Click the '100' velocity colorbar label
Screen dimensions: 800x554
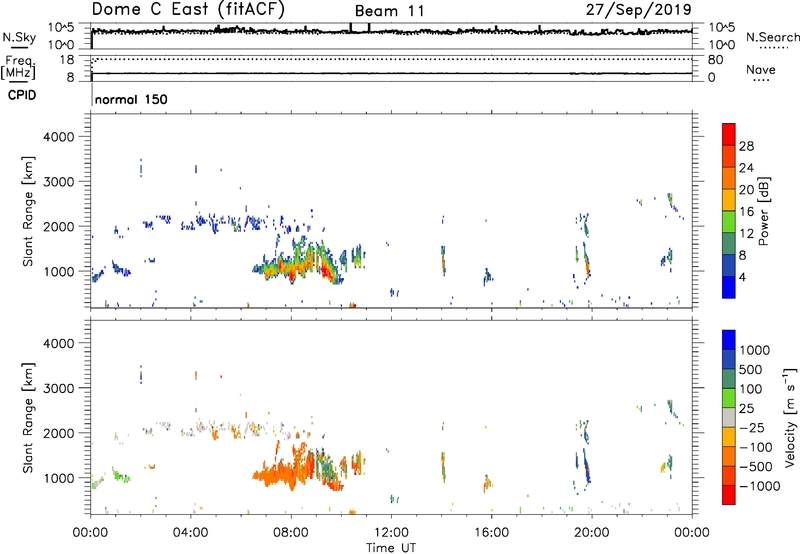click(x=751, y=389)
